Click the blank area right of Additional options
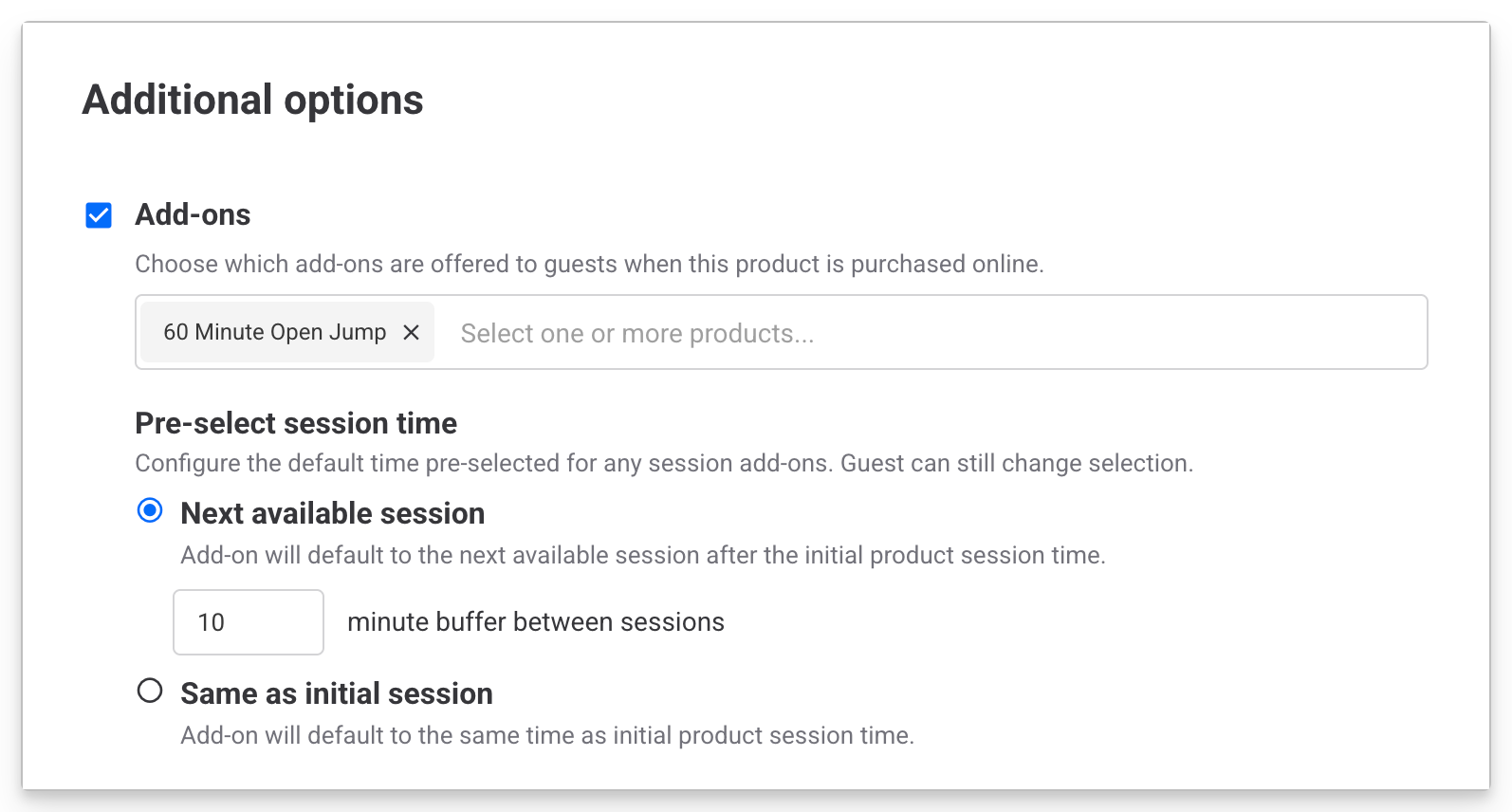1512x812 pixels. tap(949, 101)
